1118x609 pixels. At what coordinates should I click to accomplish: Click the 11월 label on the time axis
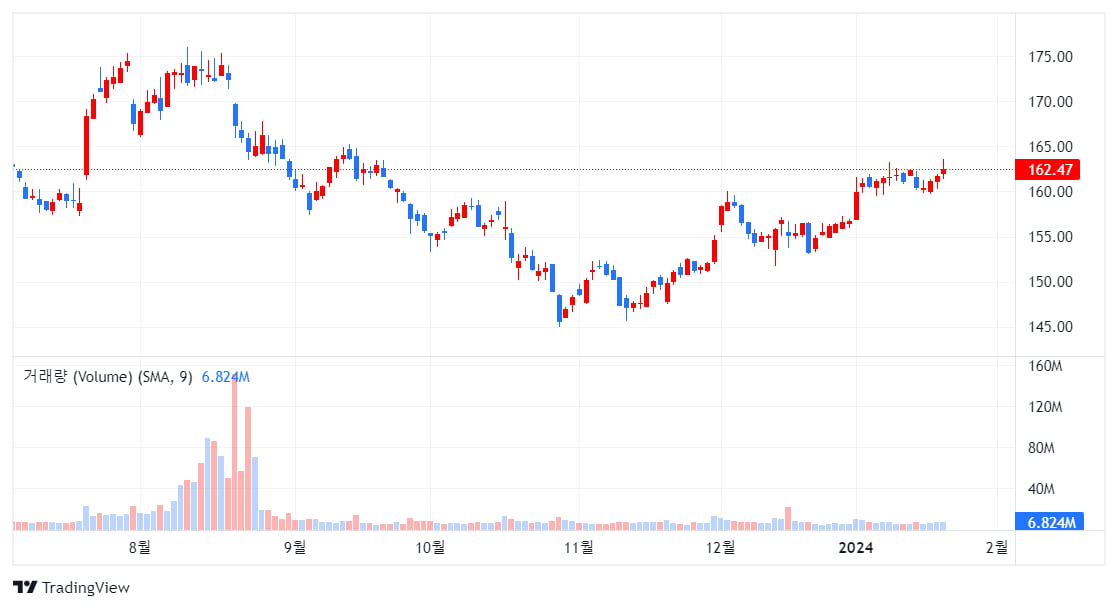pyautogui.click(x=578, y=547)
